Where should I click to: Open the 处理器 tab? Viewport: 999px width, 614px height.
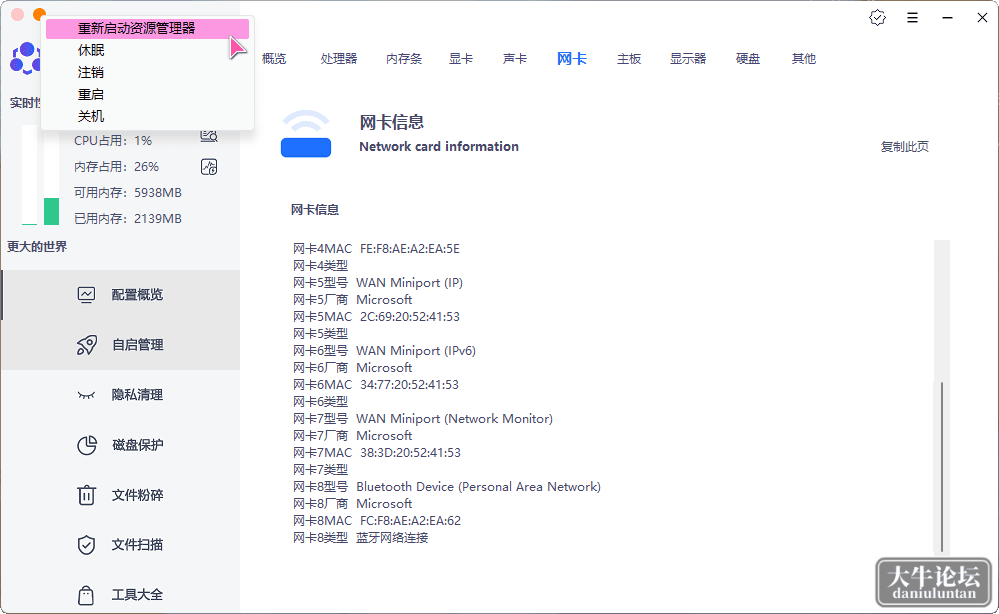click(x=339, y=59)
